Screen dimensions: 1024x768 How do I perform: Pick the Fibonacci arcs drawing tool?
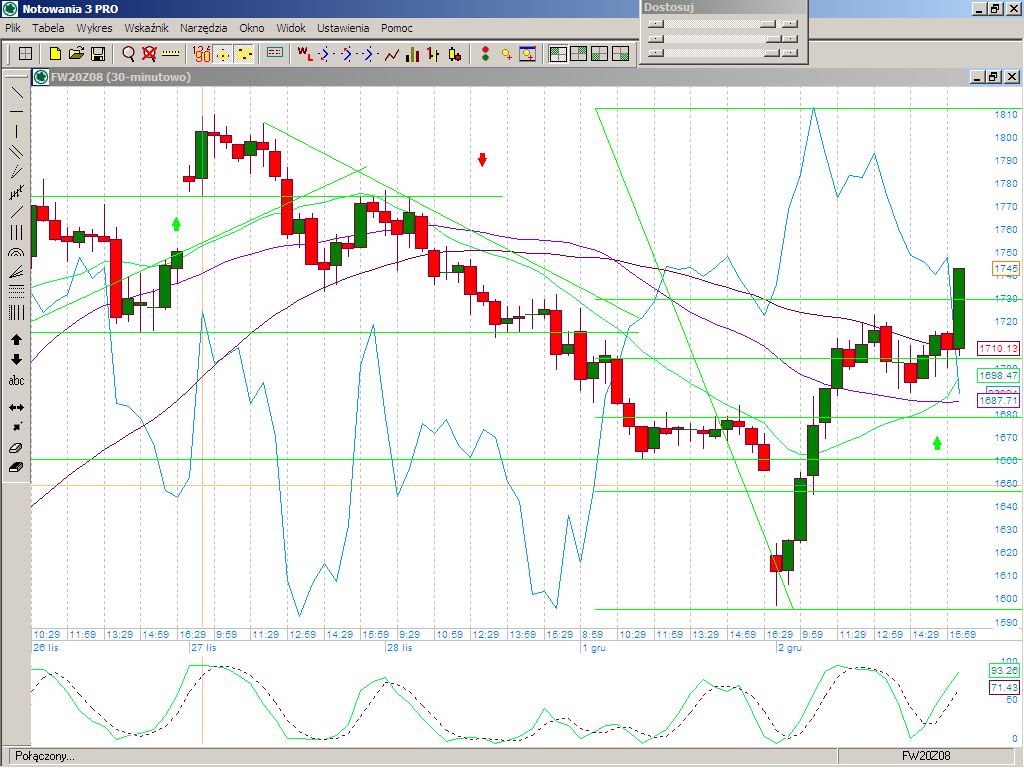16,253
